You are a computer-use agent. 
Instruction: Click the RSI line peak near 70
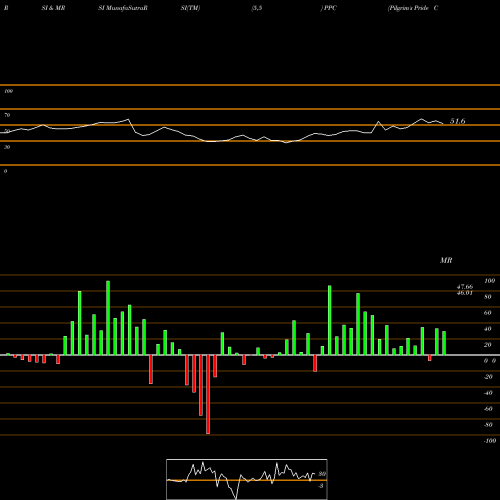click(x=128, y=119)
